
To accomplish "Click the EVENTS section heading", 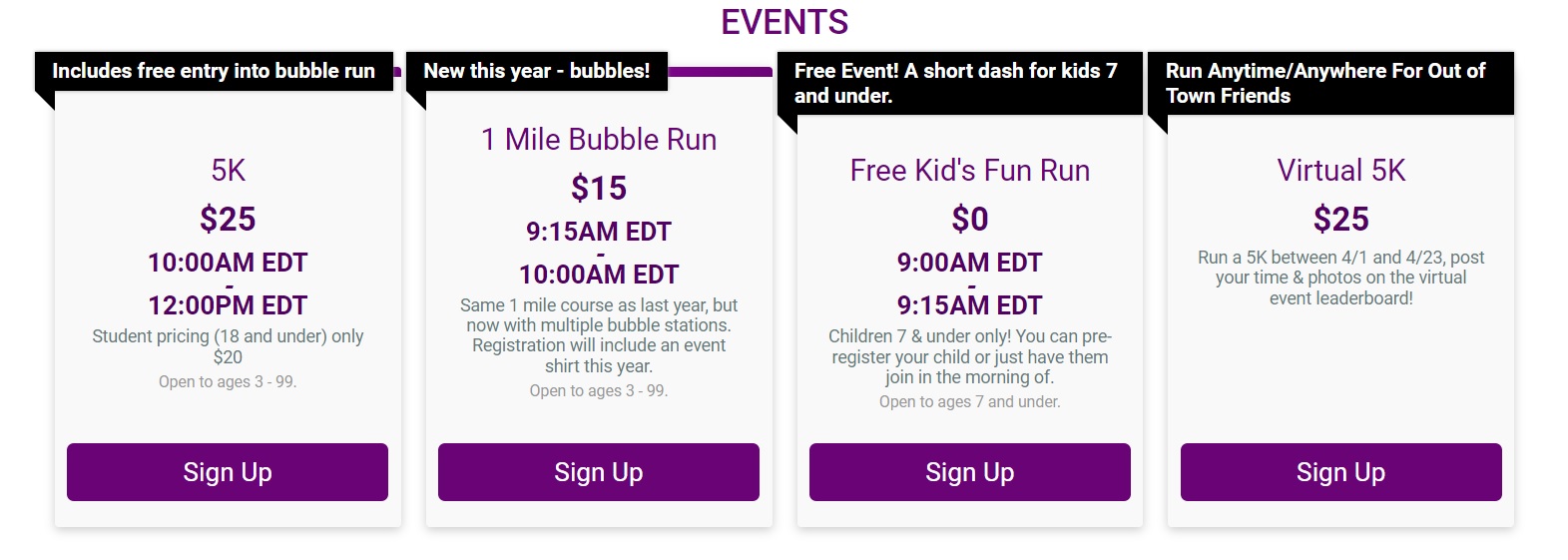I will (x=784, y=22).
